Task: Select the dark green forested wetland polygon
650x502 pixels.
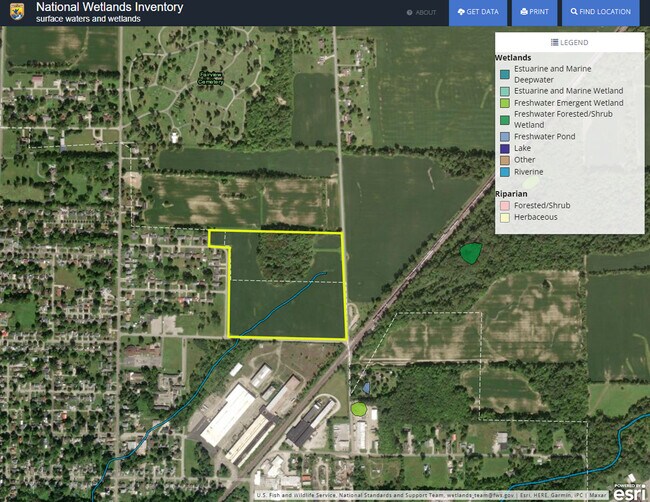Action: (x=470, y=253)
